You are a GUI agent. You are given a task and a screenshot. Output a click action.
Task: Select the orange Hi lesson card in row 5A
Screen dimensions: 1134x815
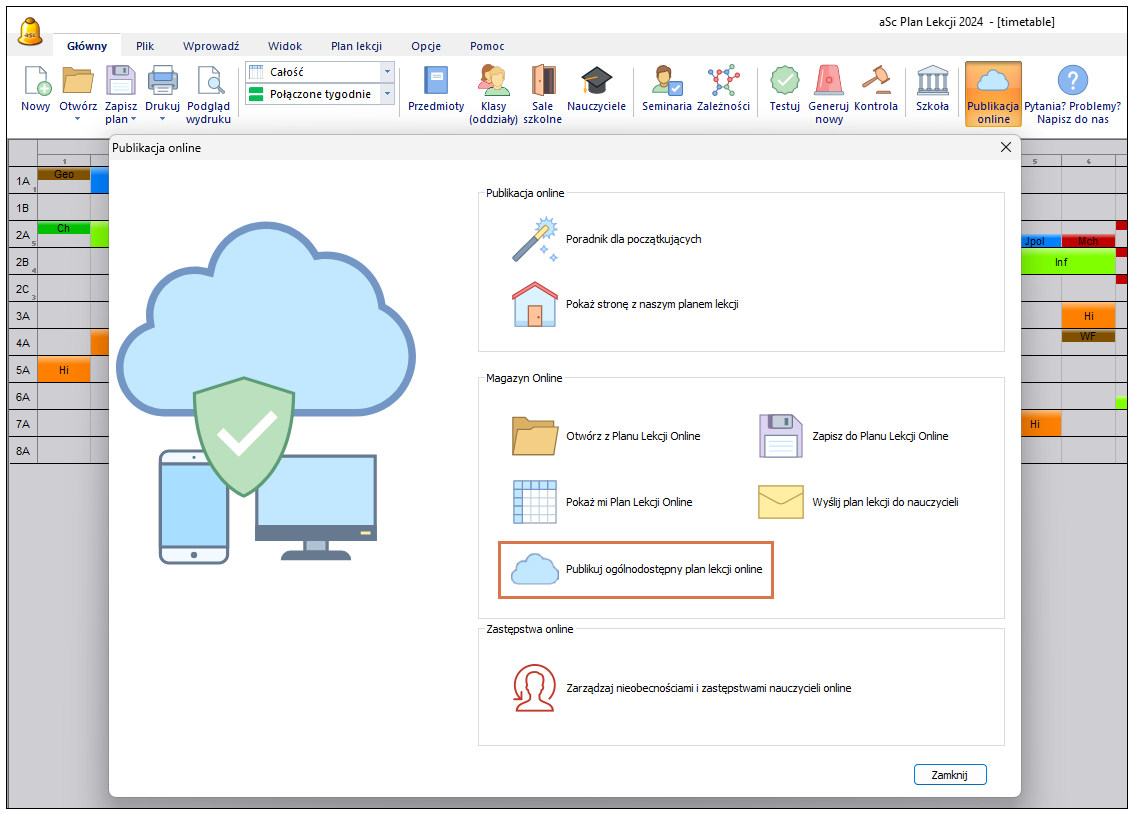tap(63, 370)
